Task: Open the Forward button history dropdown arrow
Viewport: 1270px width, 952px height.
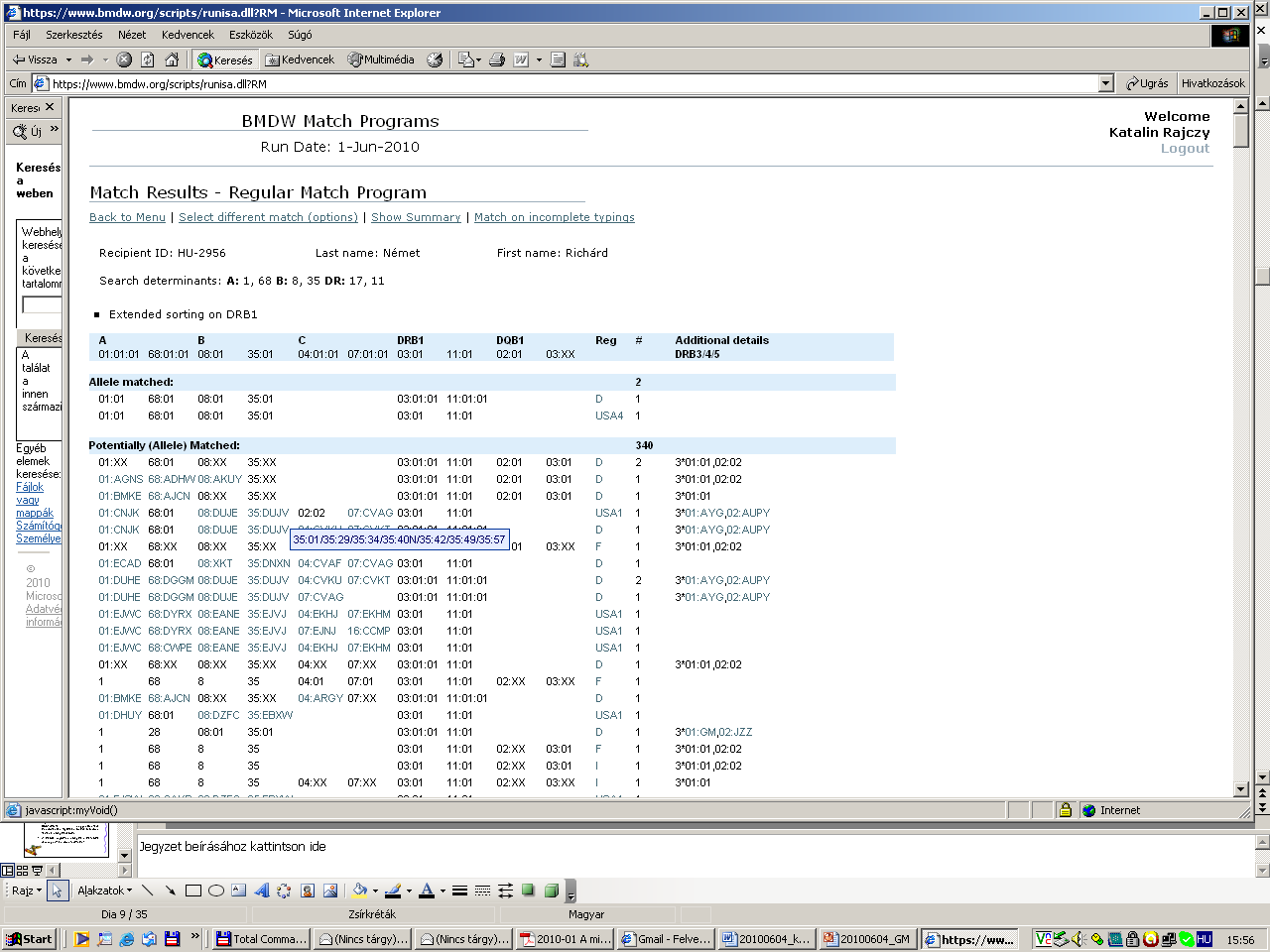Action: (x=105, y=59)
